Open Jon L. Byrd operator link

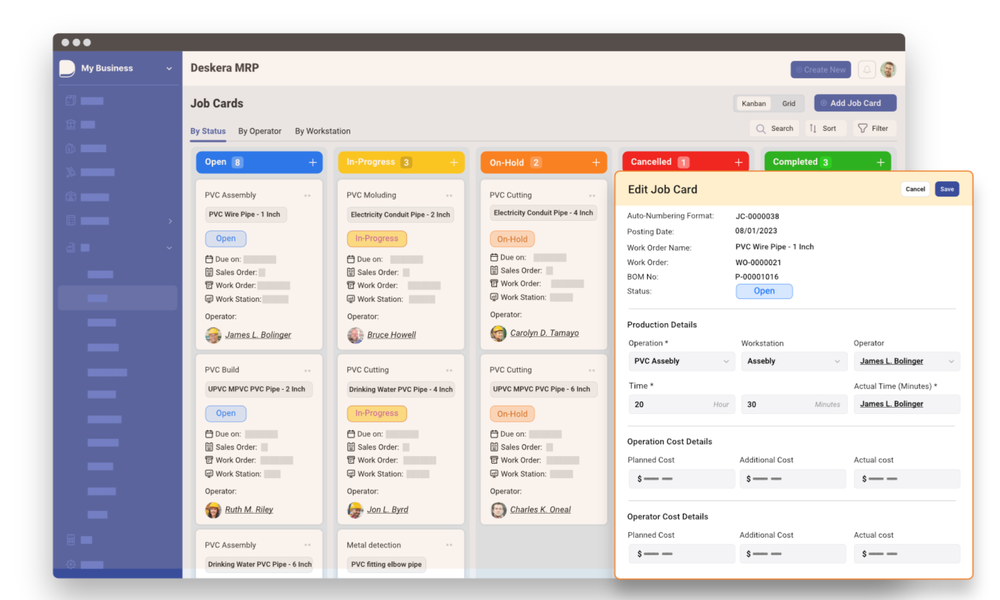[x=388, y=509]
